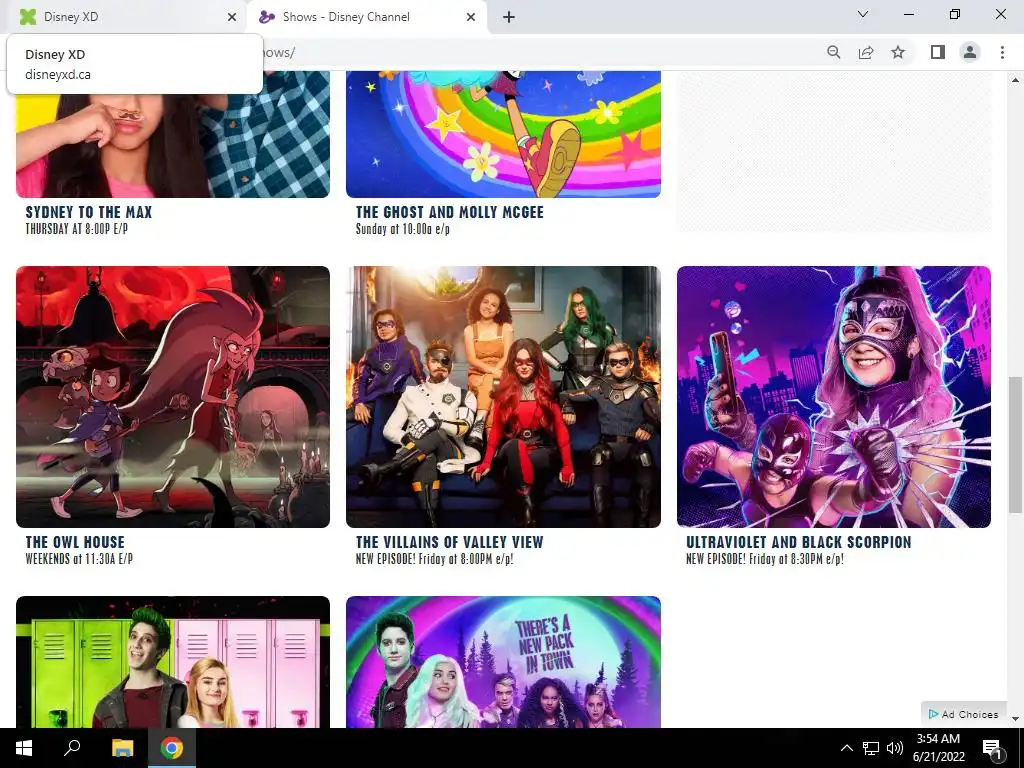This screenshot has height=768, width=1024.
Task: Open the tab search chevron
Action: (863, 14)
